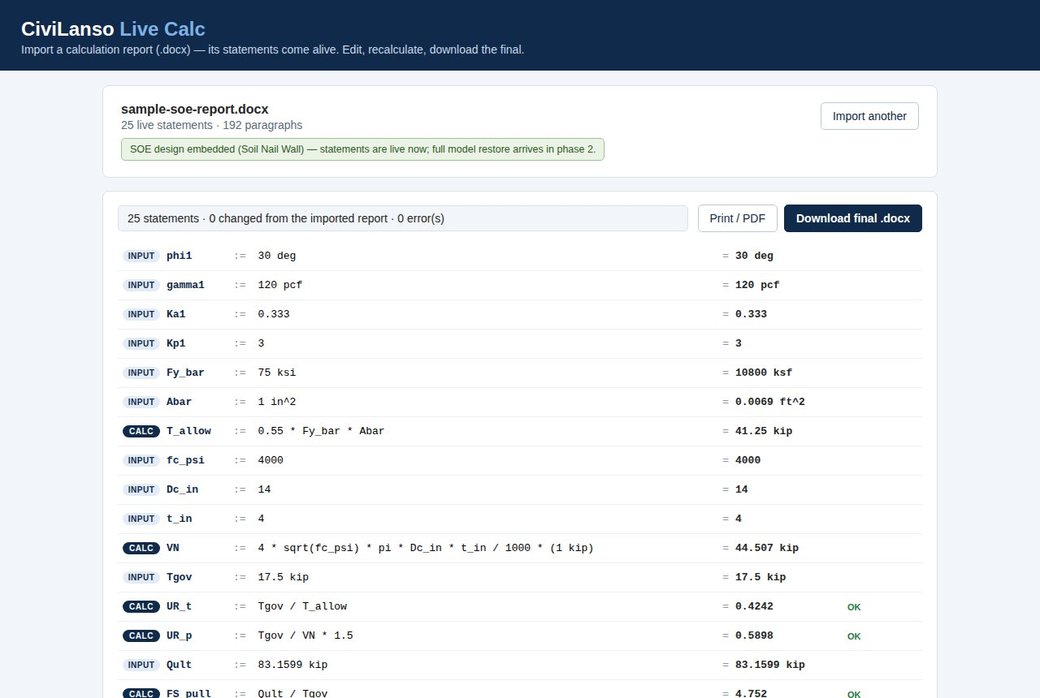Viewport: 1040px width, 698px height.
Task: Click the CALC badge on the T_allow row
Action: [x=141, y=431]
